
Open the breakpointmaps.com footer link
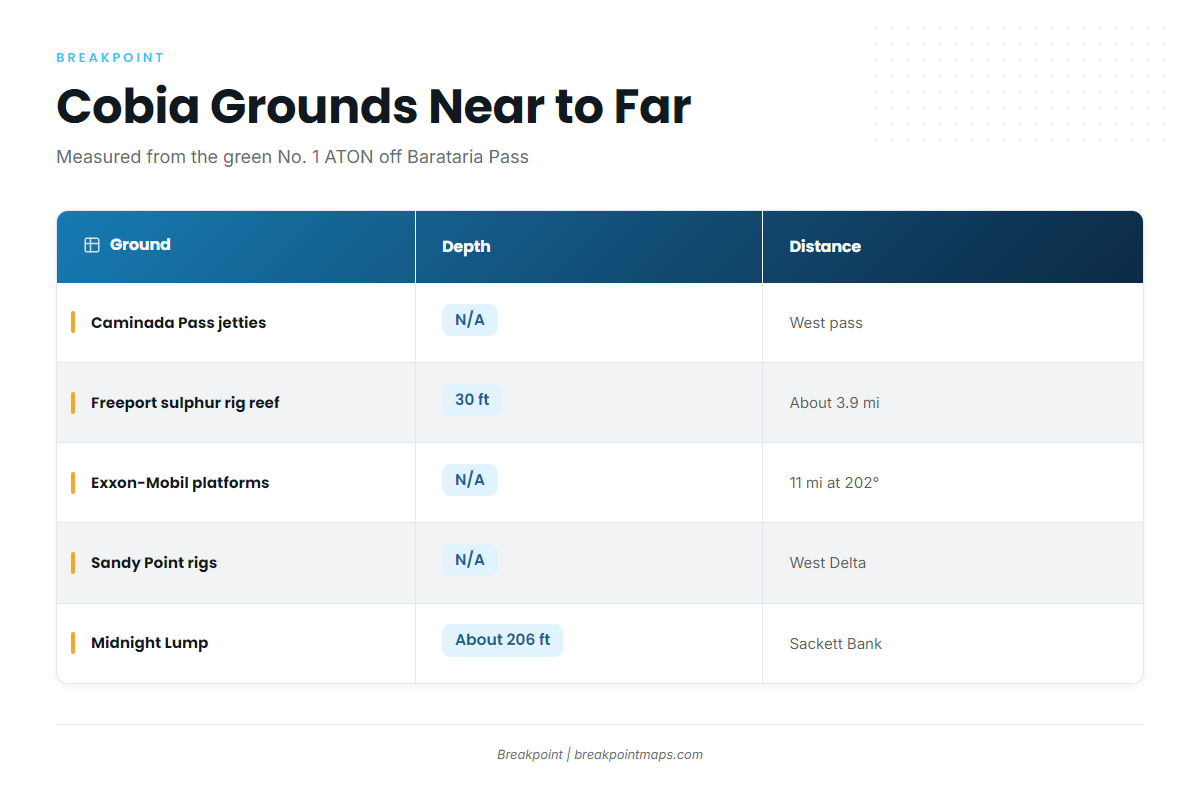click(x=639, y=755)
